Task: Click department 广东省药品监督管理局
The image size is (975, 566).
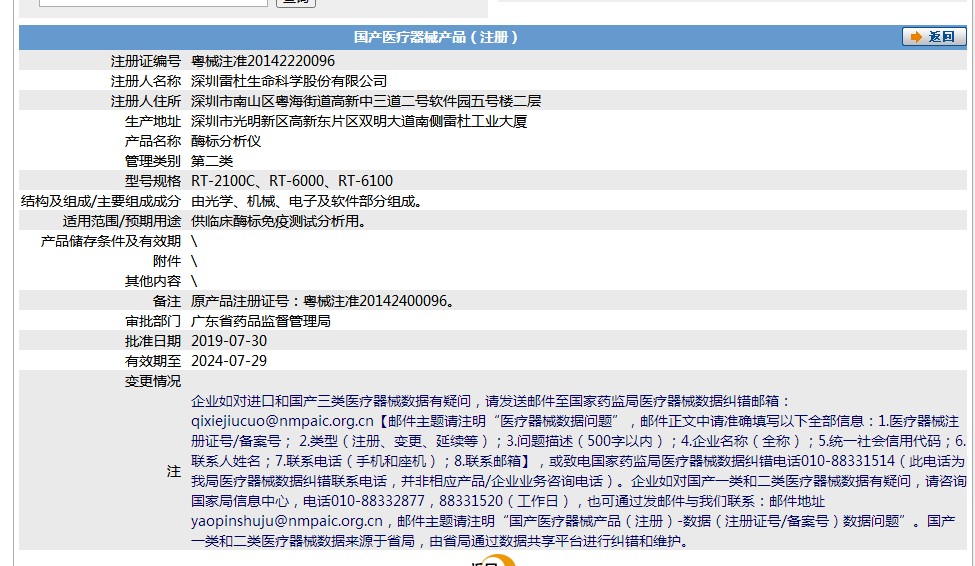Action: 261,321
